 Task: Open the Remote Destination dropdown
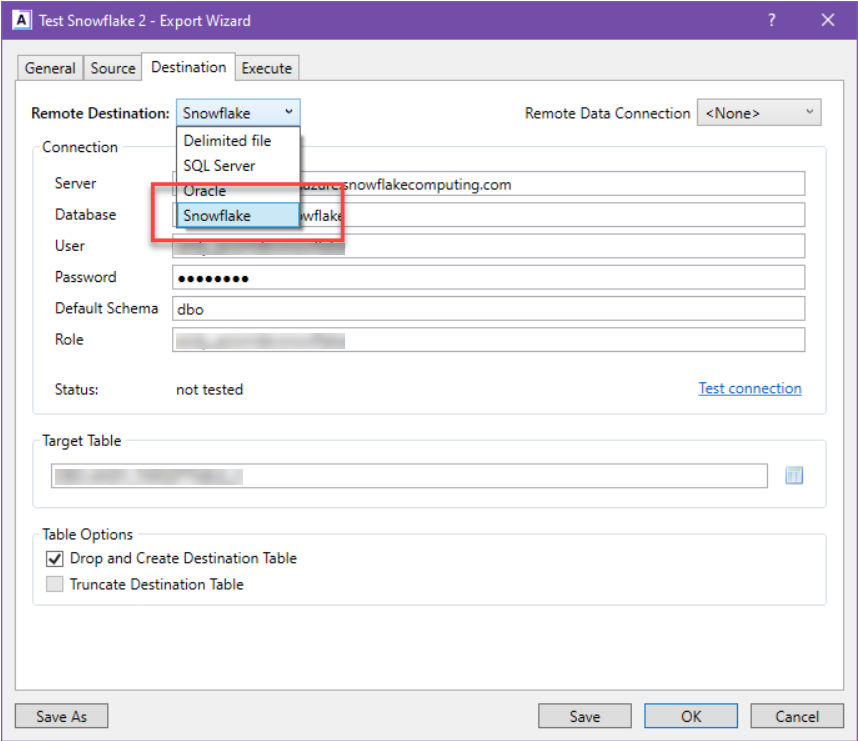(x=238, y=113)
